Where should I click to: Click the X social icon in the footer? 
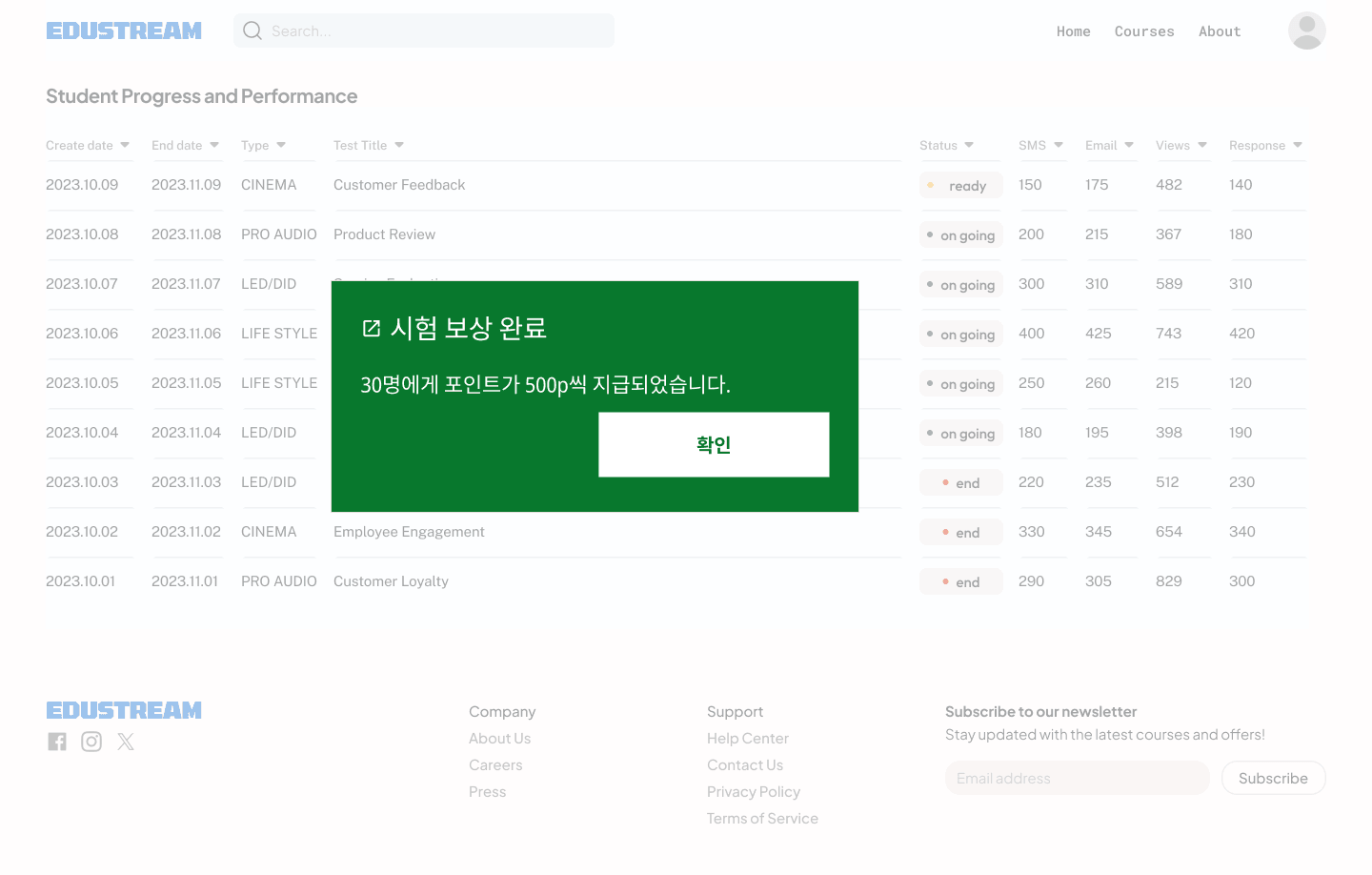point(125,741)
